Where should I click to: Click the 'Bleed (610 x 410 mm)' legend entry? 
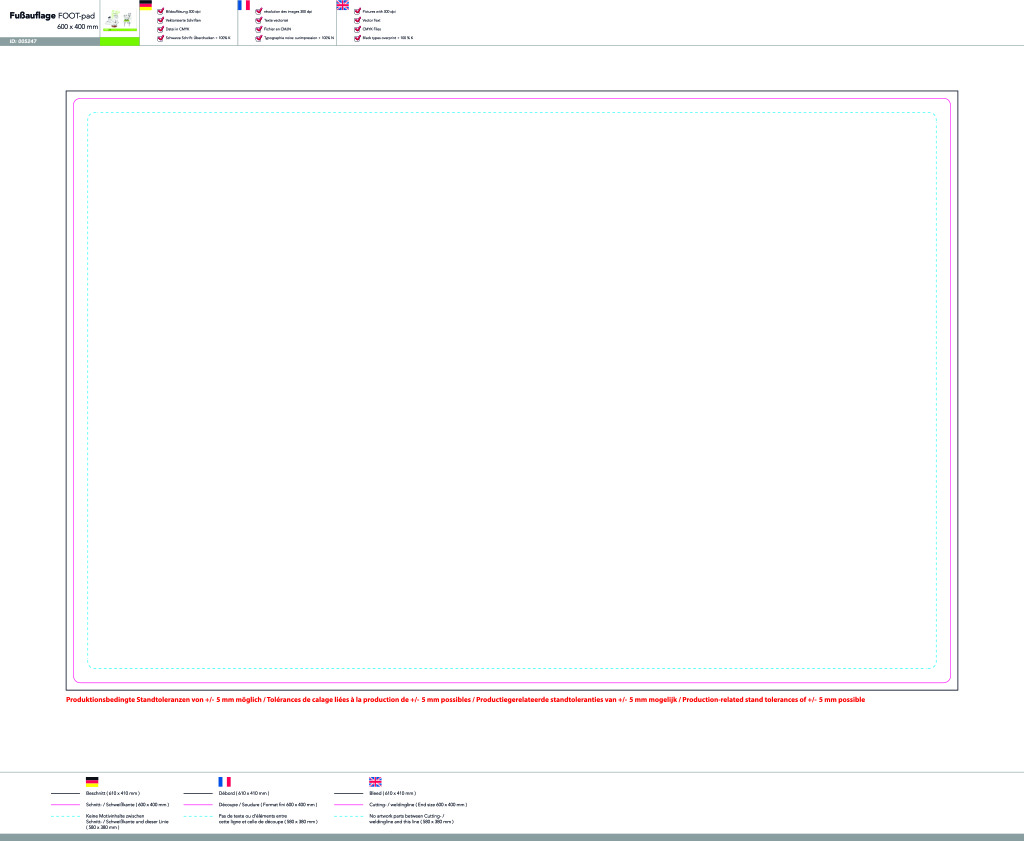(393, 793)
